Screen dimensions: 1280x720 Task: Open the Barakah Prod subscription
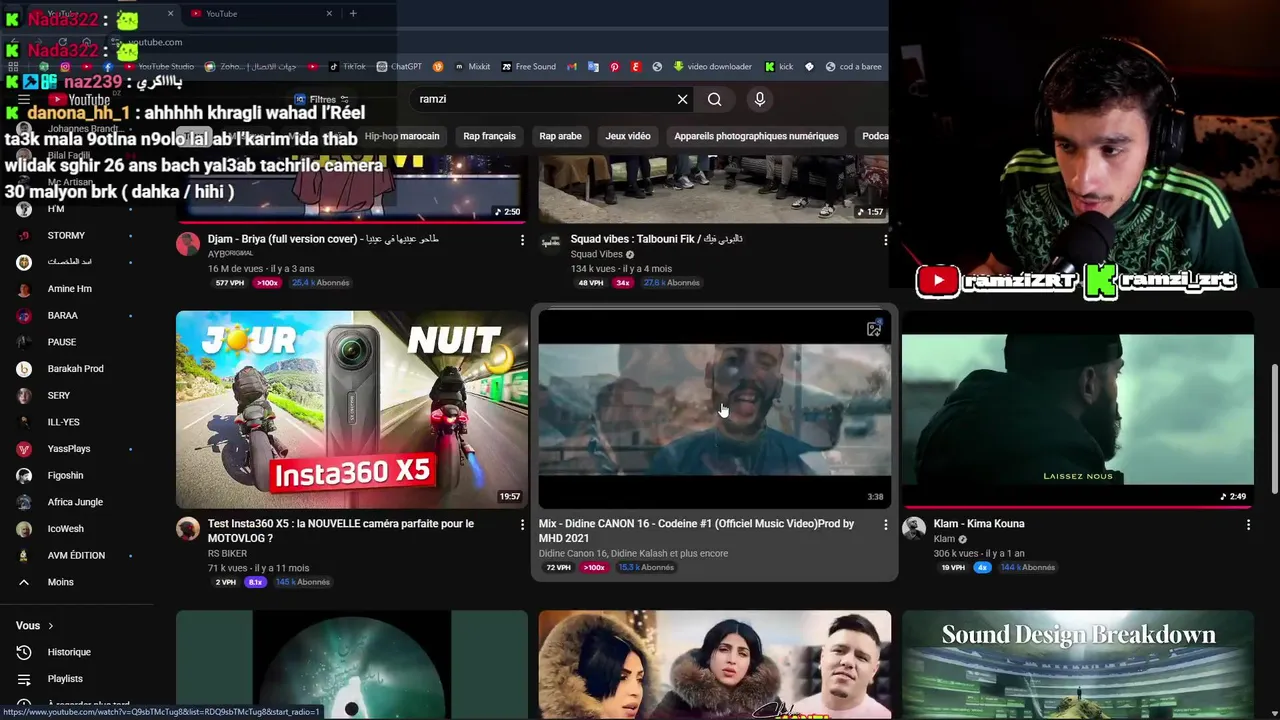point(75,369)
